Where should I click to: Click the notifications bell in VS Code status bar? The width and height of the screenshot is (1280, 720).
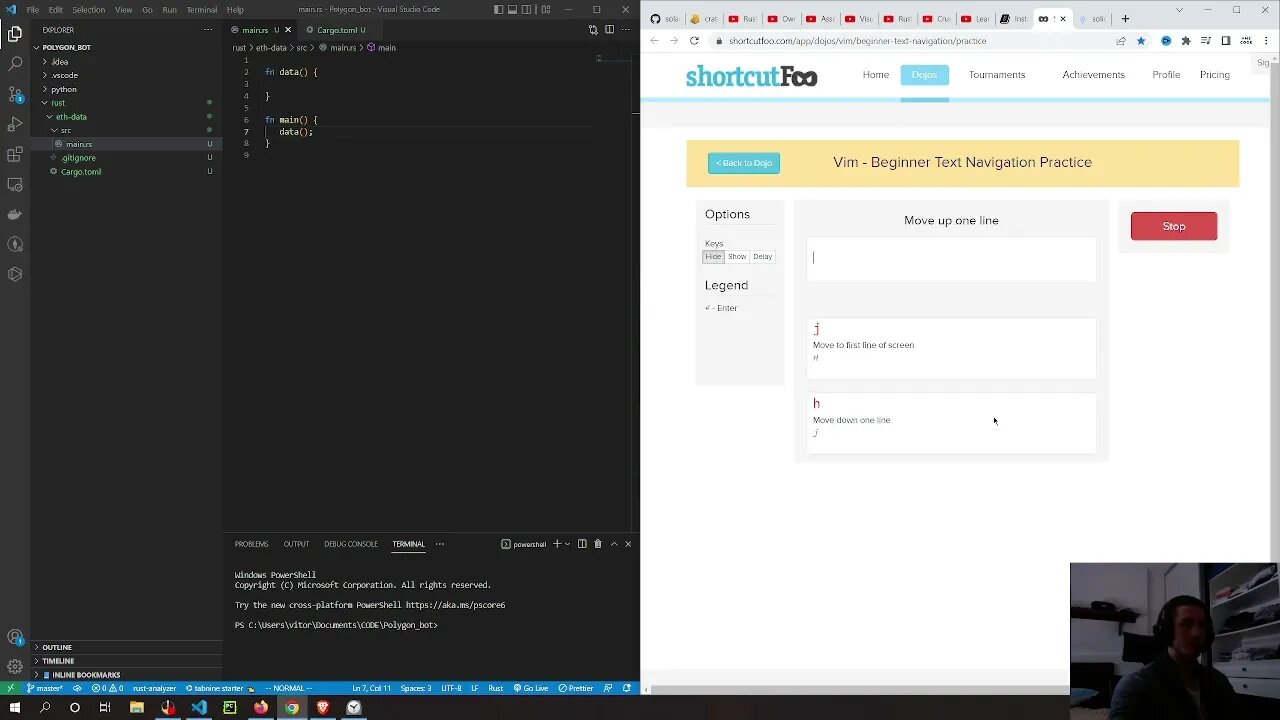627,688
